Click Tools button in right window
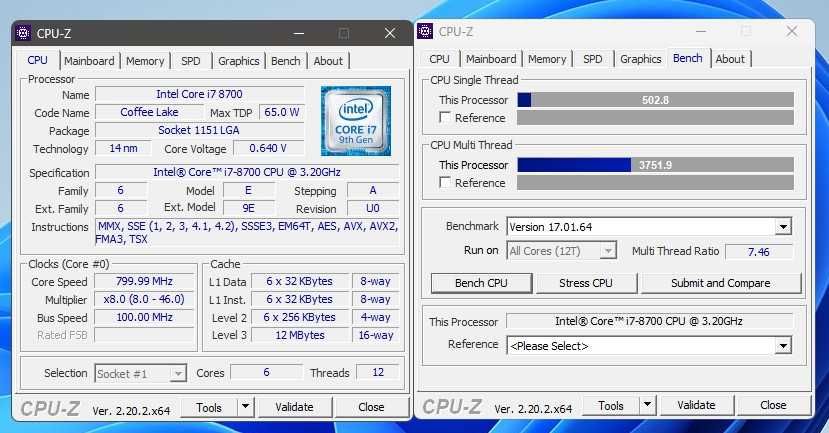Screen dimensions: 829x433 pyautogui.click(x=611, y=406)
